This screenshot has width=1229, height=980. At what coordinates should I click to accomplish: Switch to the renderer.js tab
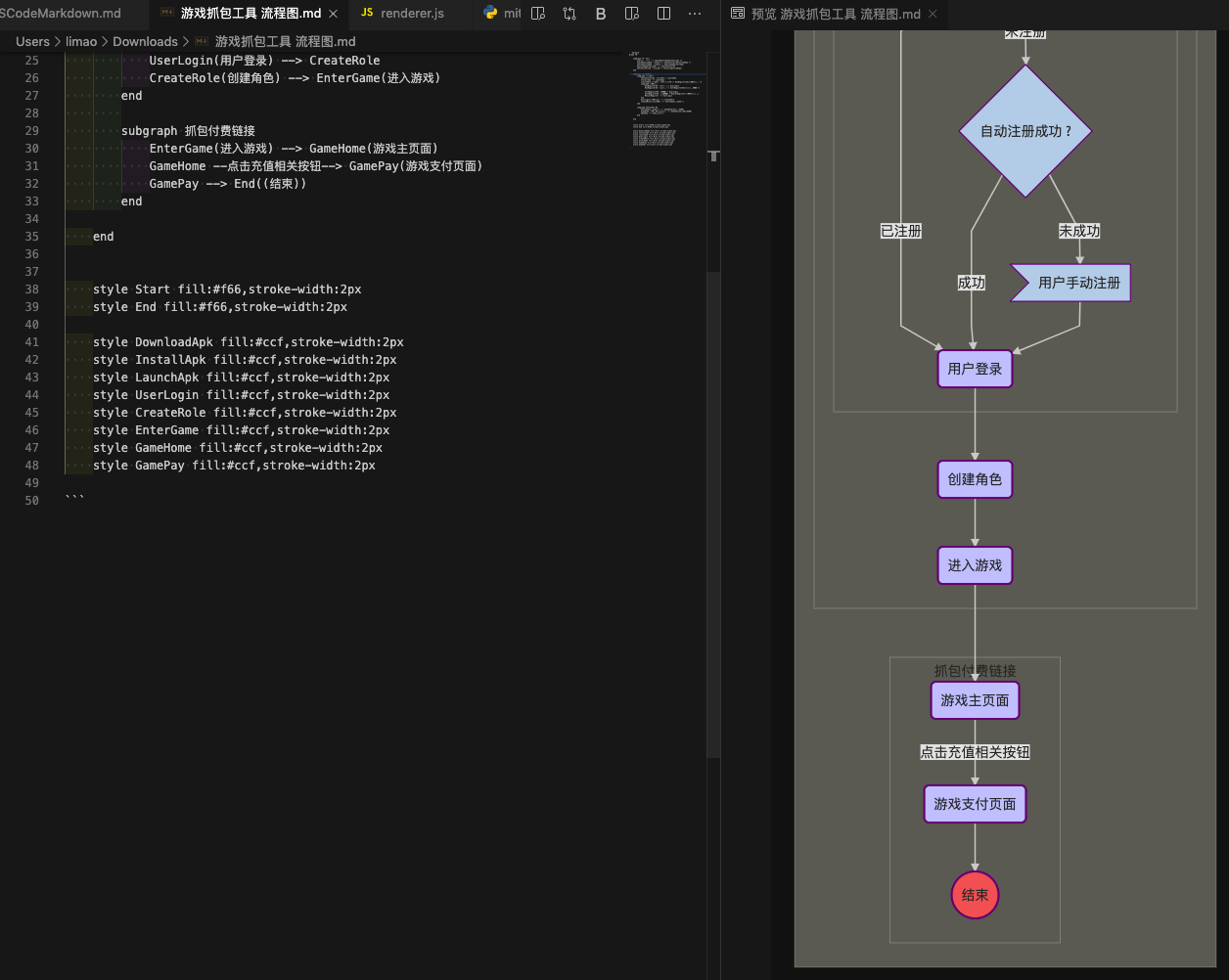pos(411,14)
